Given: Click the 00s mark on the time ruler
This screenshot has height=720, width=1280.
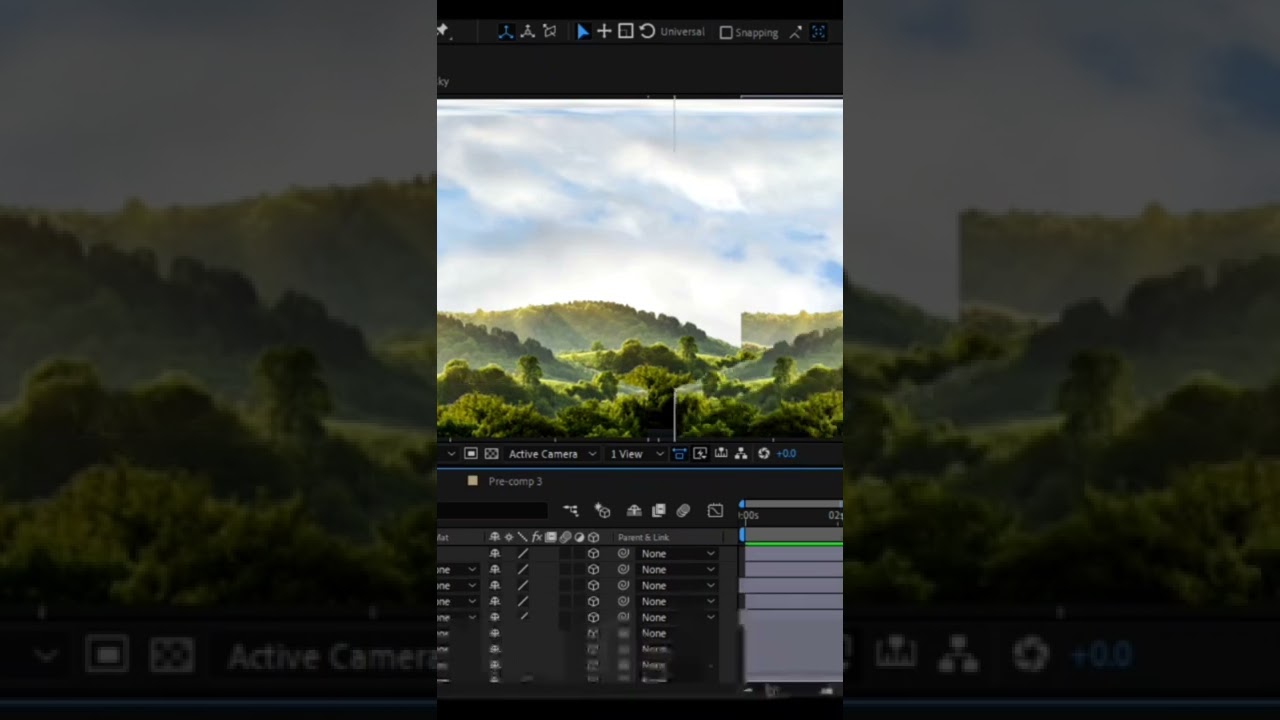Looking at the screenshot, I should pyautogui.click(x=751, y=516).
